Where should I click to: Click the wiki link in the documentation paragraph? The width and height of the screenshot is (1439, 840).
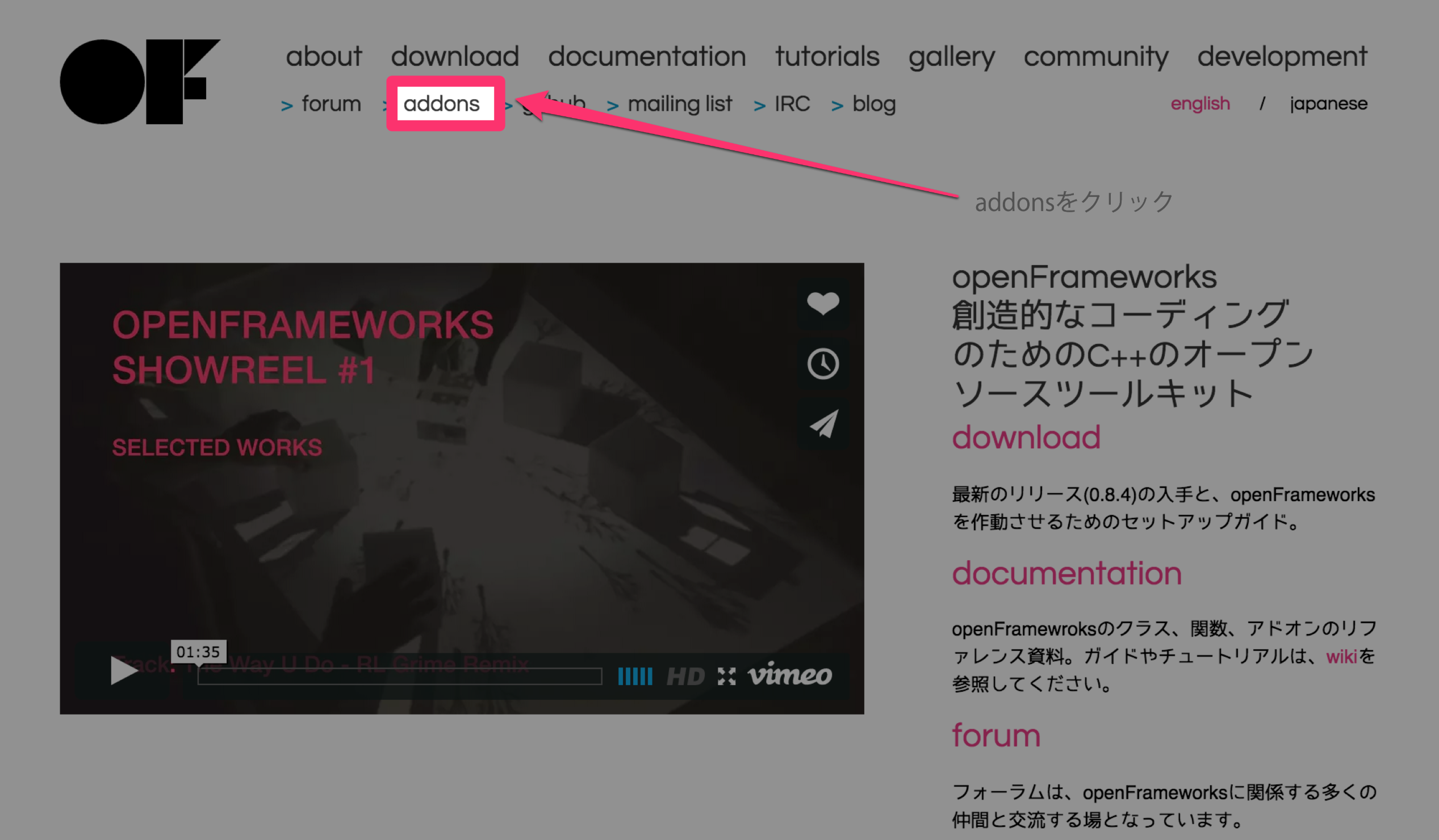1341,657
